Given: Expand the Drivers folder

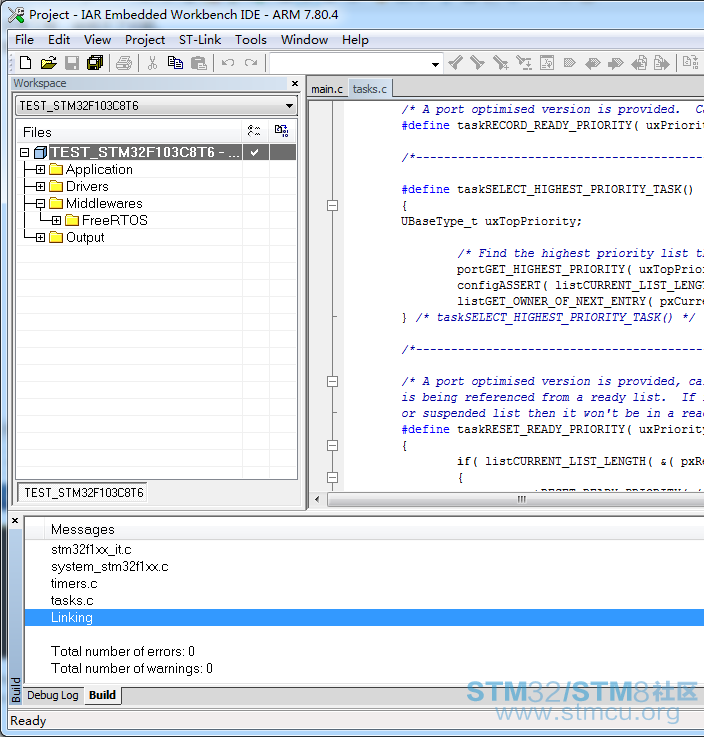Looking at the screenshot, I should [40, 187].
